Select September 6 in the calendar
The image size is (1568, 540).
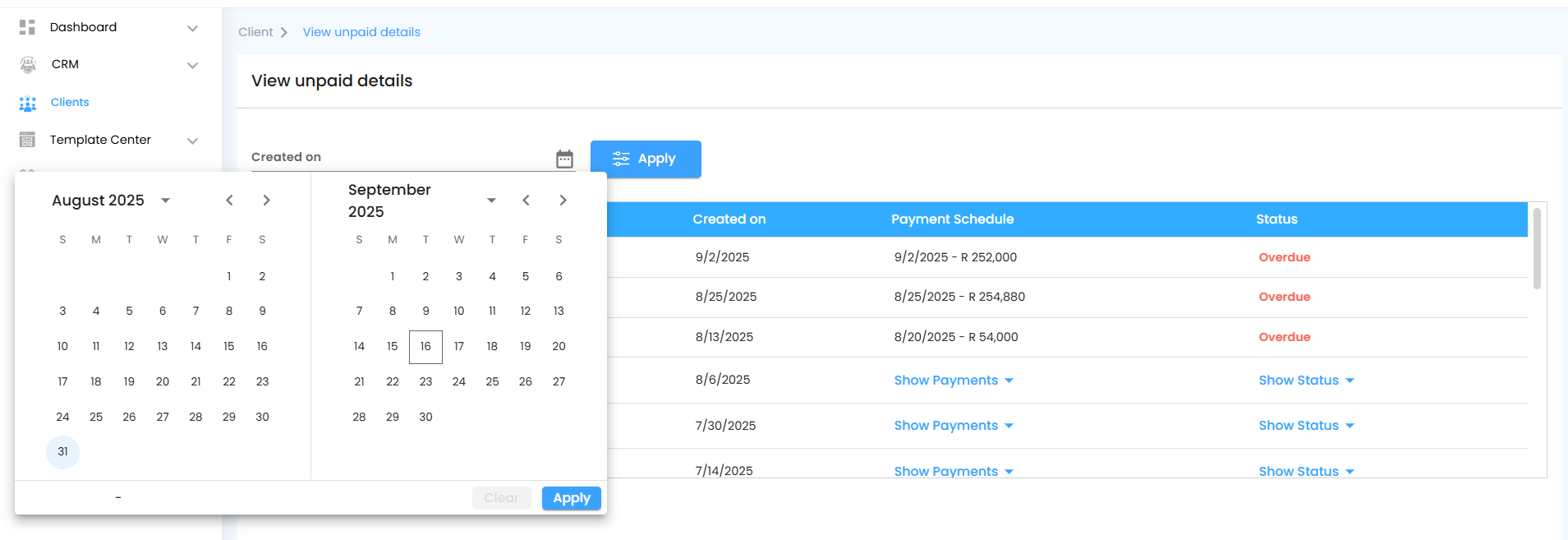(559, 276)
